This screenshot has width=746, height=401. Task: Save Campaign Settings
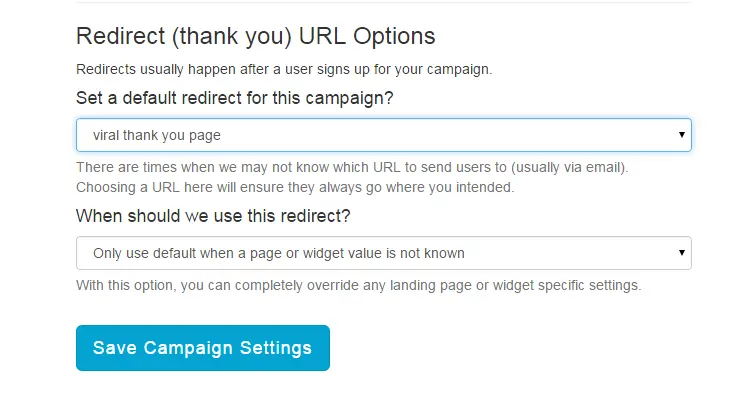(x=202, y=348)
